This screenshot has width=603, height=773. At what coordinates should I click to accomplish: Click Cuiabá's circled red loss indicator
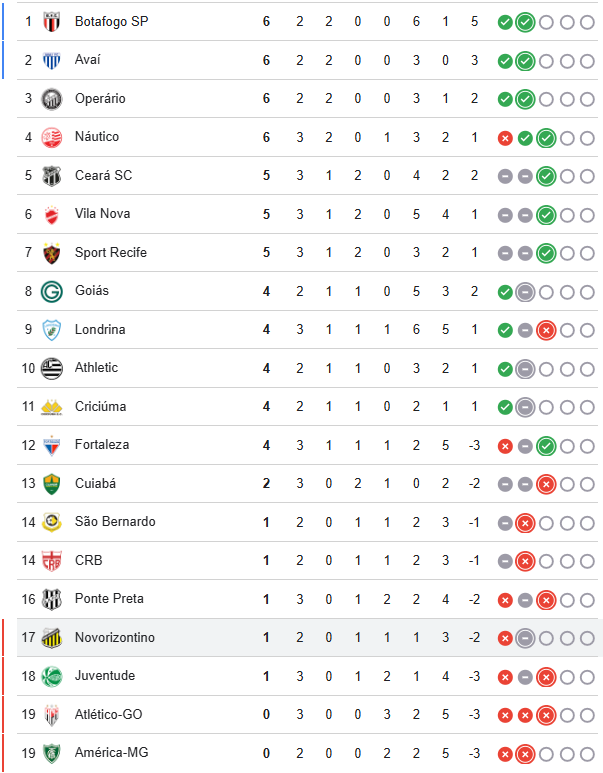tap(545, 484)
